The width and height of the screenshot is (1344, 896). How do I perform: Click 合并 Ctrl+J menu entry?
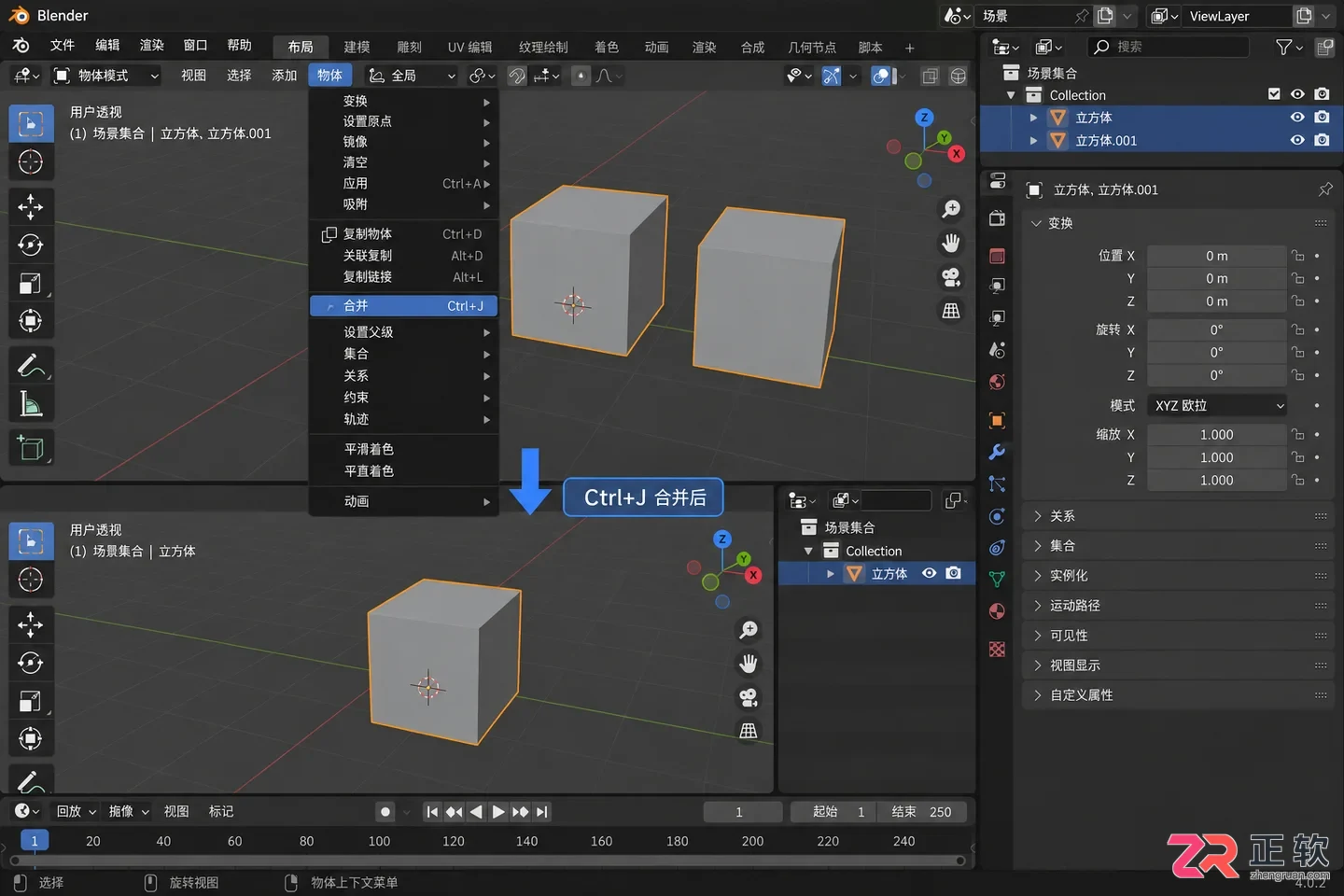coord(403,306)
